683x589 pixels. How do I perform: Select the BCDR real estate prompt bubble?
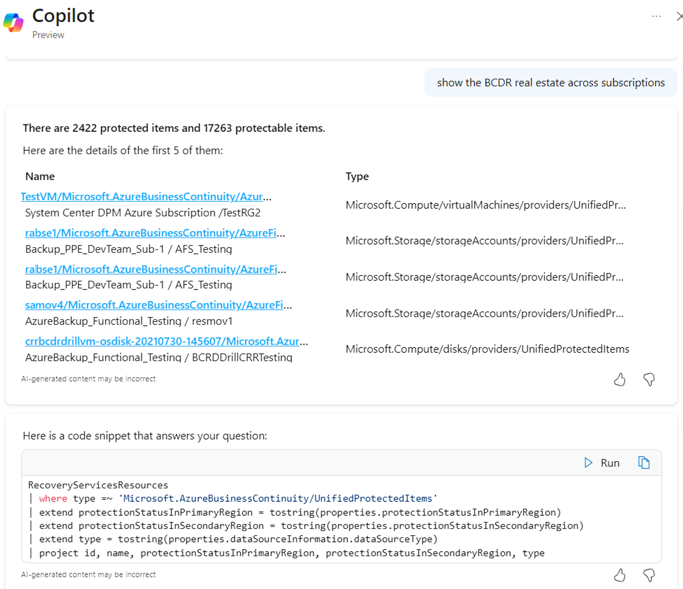point(550,83)
